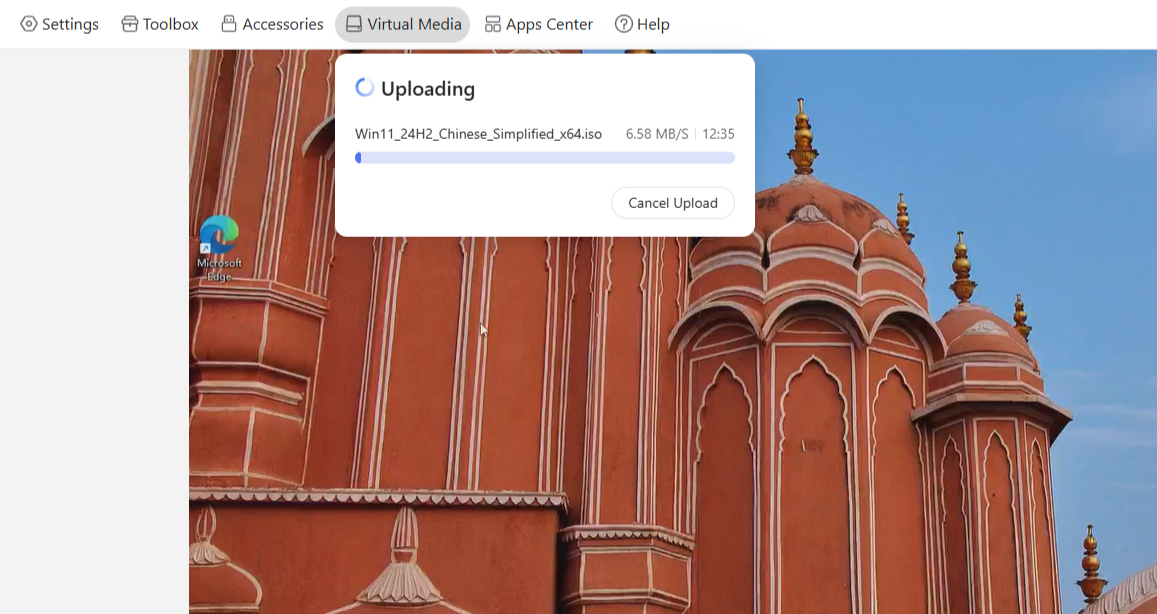Image resolution: width=1157 pixels, height=614 pixels.
Task: Open the Virtual Media menu label
Action: pyautogui.click(x=414, y=24)
